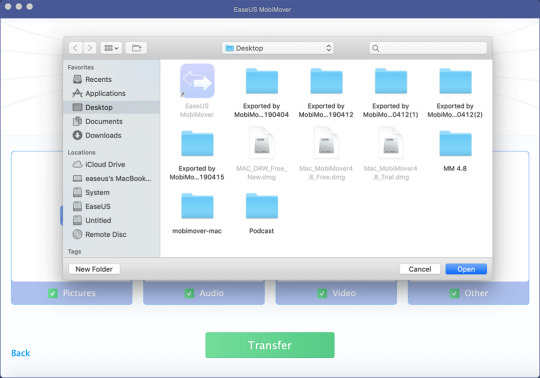540x378 pixels.
Task: Click the Tags header in the sidebar
Action: tap(74, 252)
